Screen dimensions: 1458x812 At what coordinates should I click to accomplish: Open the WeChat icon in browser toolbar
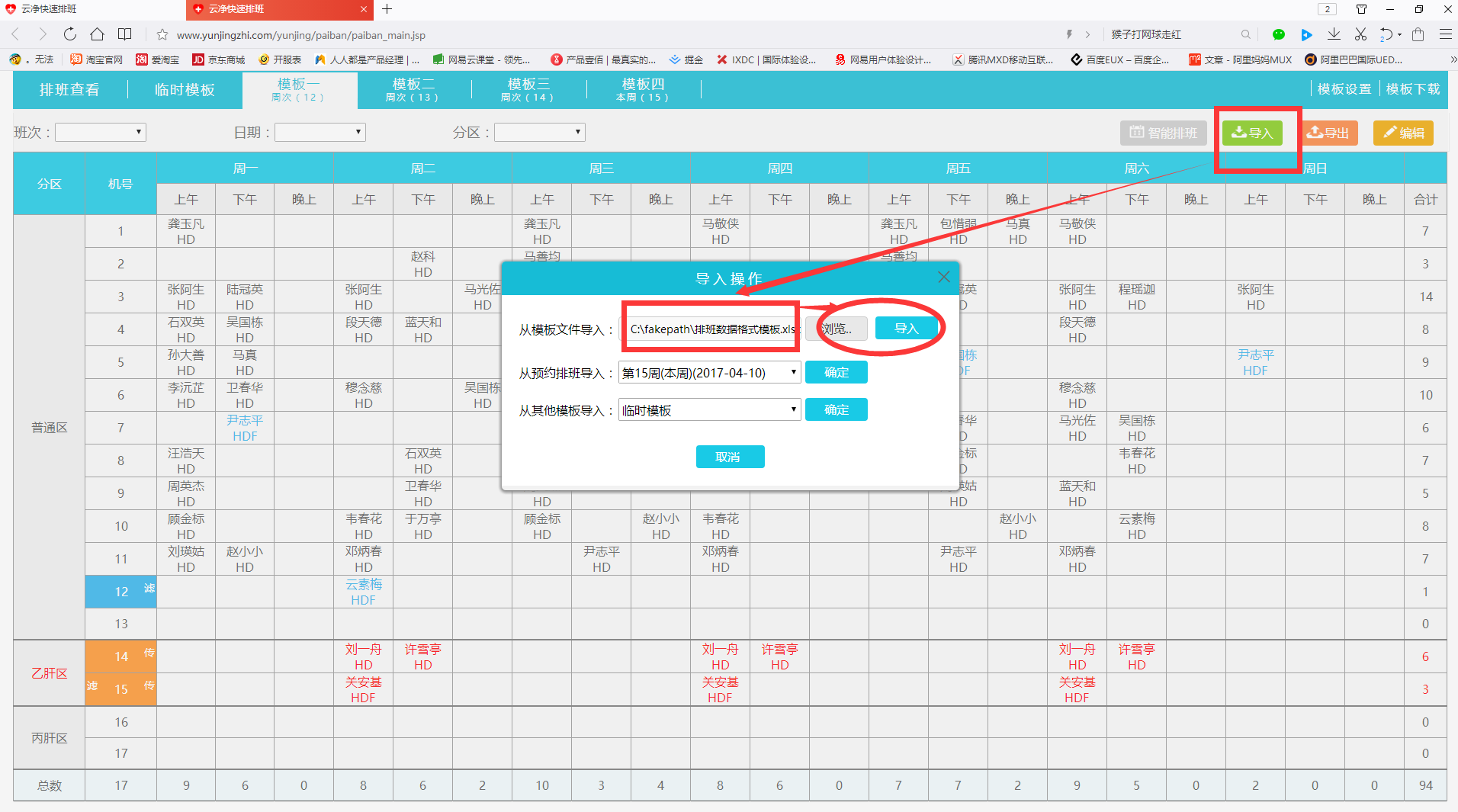click(x=1279, y=34)
